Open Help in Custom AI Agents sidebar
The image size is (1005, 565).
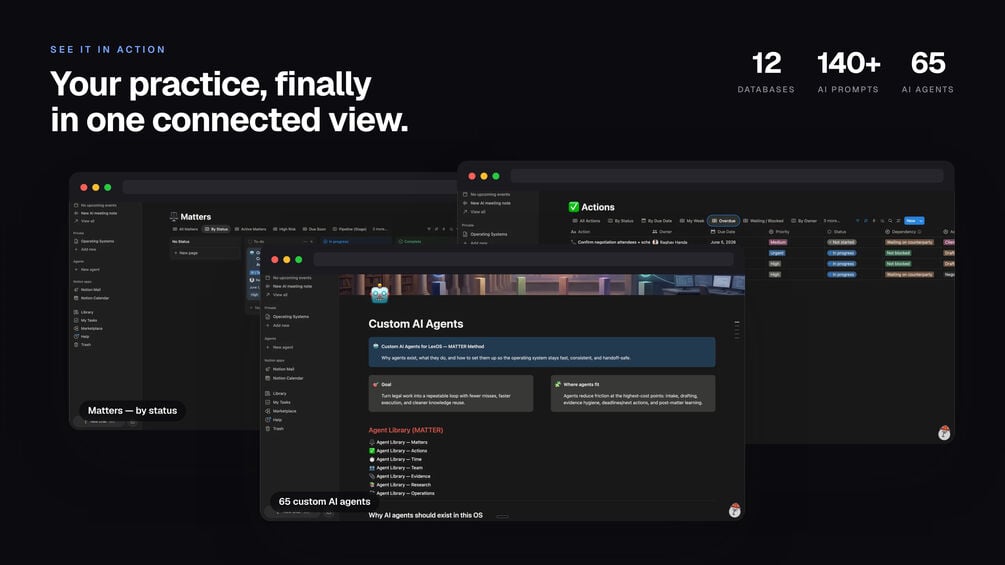tap(274, 420)
